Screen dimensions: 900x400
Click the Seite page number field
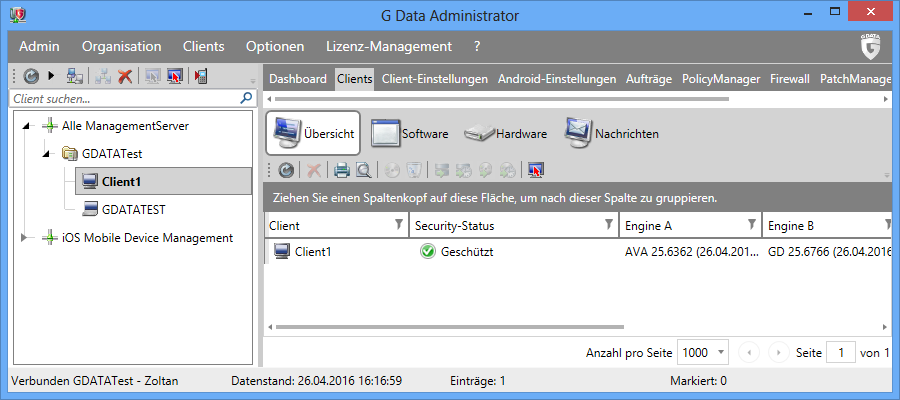click(x=841, y=352)
